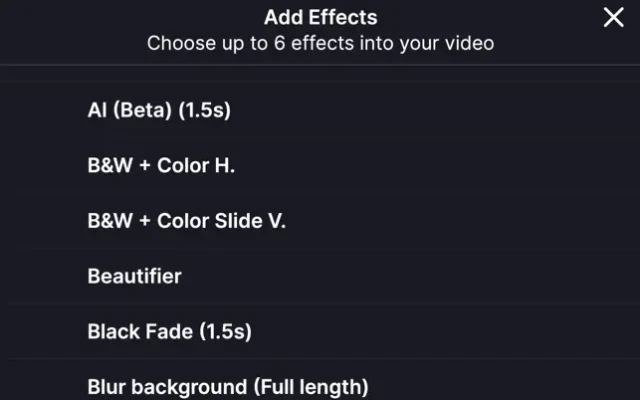Screen dimensions: 640x400
Task: Click the Add Effects title
Action: [x=320, y=18]
